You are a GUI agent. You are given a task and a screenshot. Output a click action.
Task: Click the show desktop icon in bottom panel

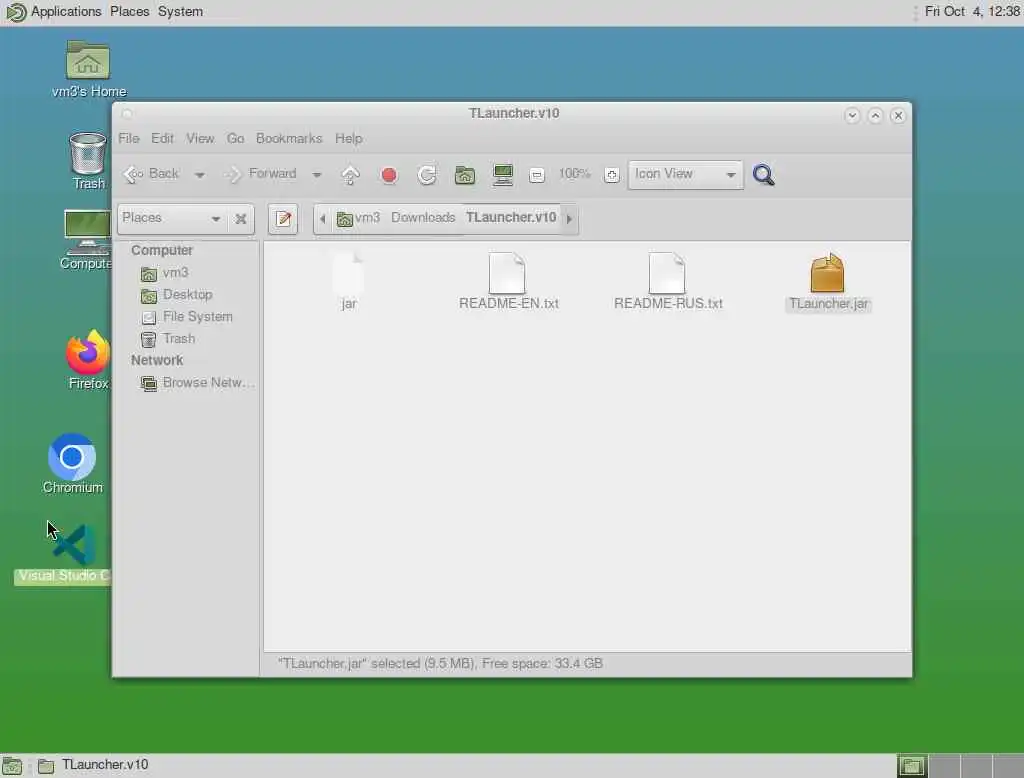tap(12, 766)
